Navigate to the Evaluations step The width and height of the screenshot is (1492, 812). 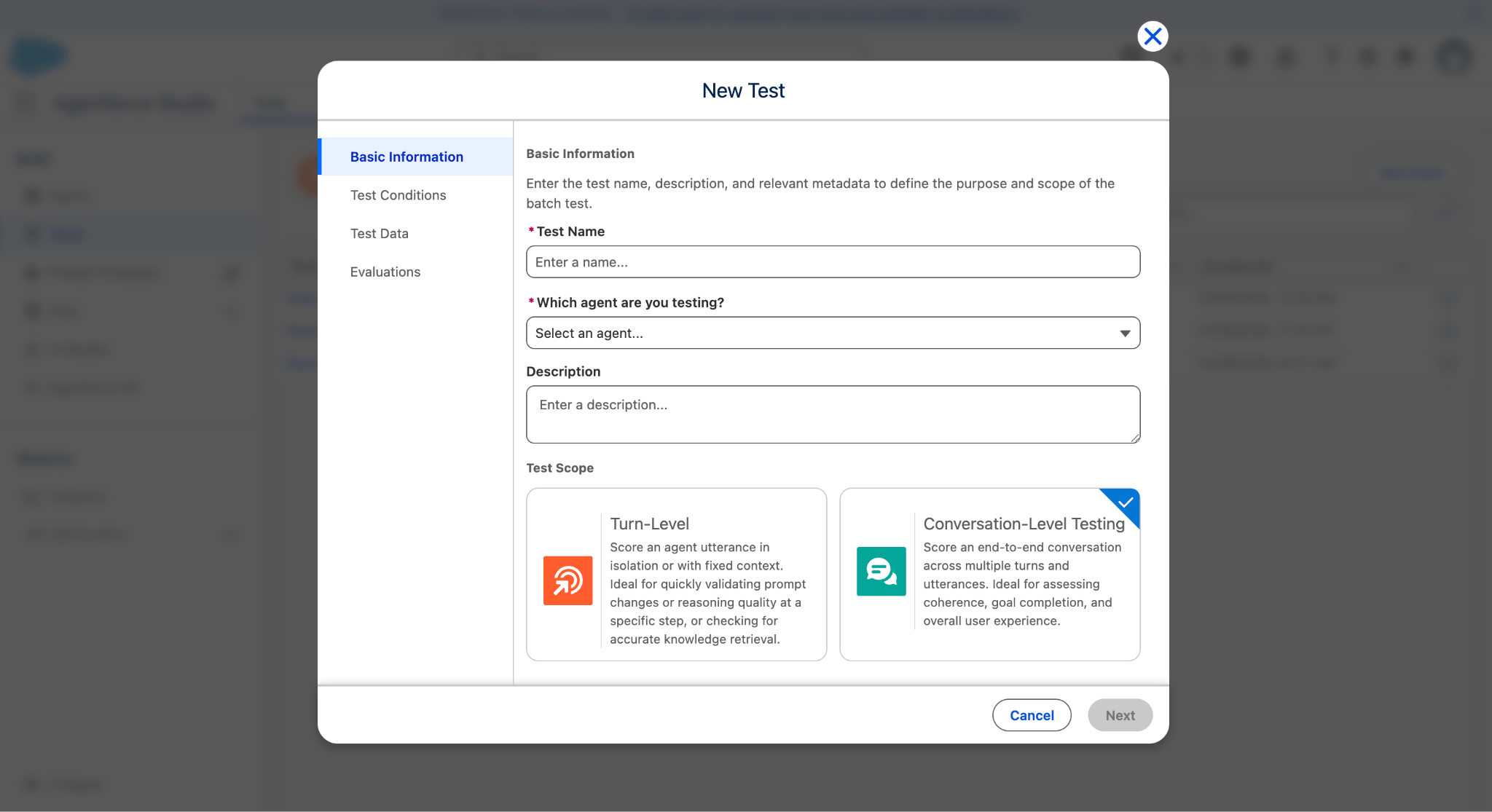385,272
